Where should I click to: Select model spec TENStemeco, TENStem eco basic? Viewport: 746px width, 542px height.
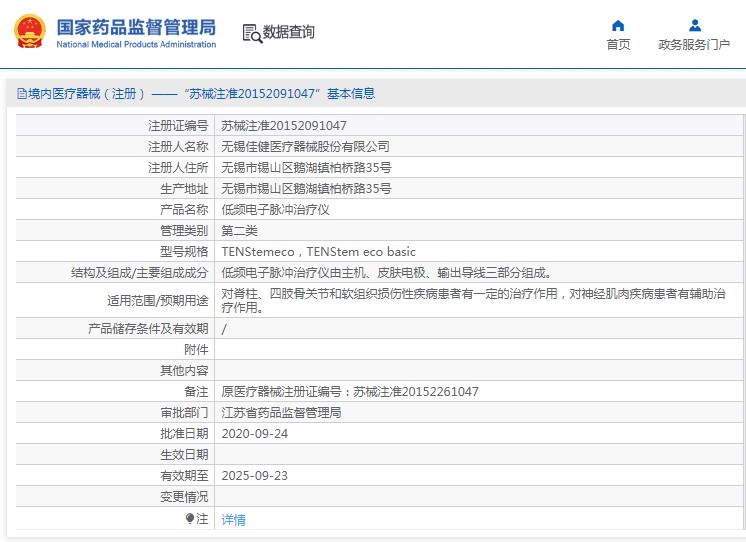[x=318, y=251]
